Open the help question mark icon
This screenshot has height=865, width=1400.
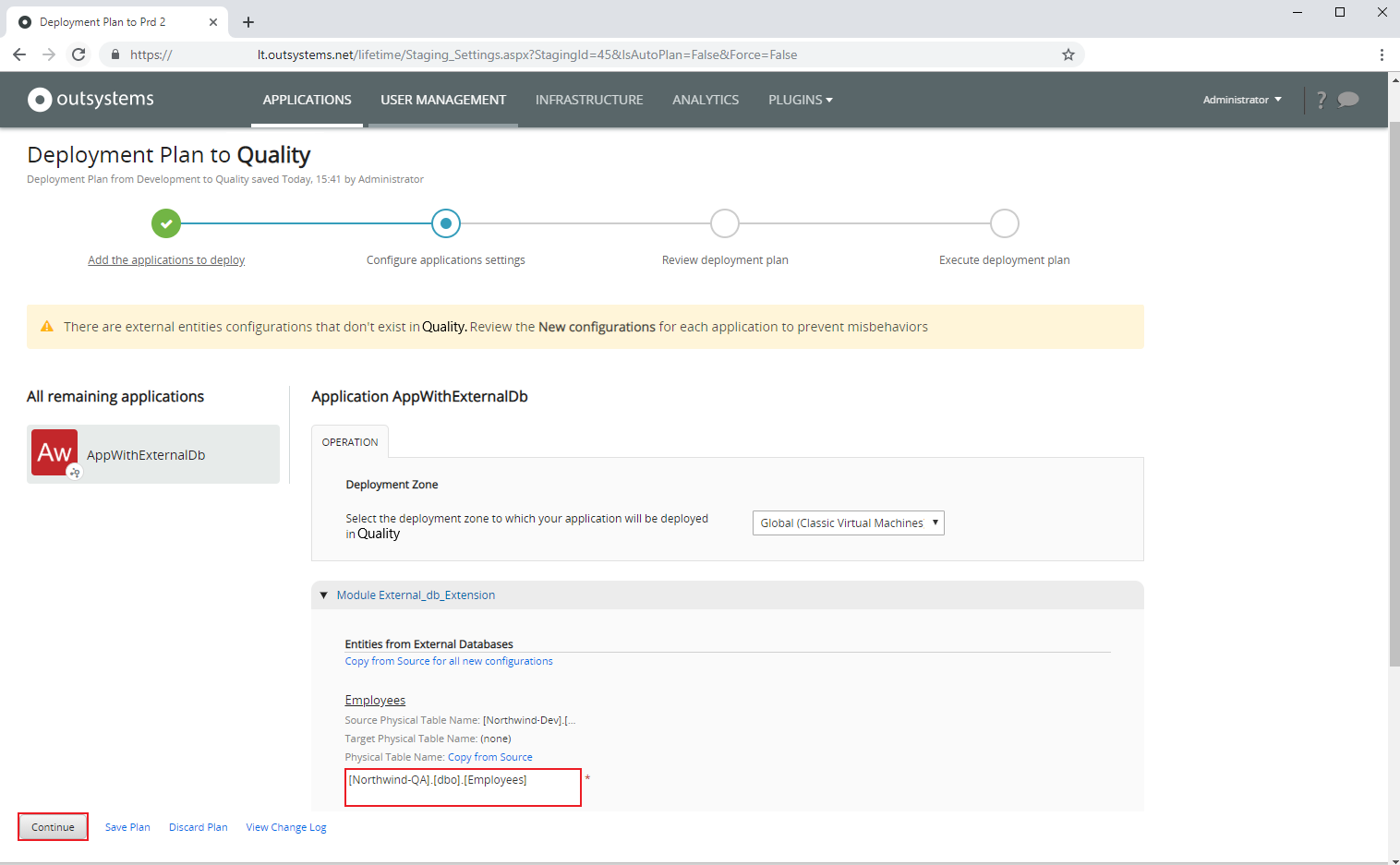click(x=1321, y=99)
